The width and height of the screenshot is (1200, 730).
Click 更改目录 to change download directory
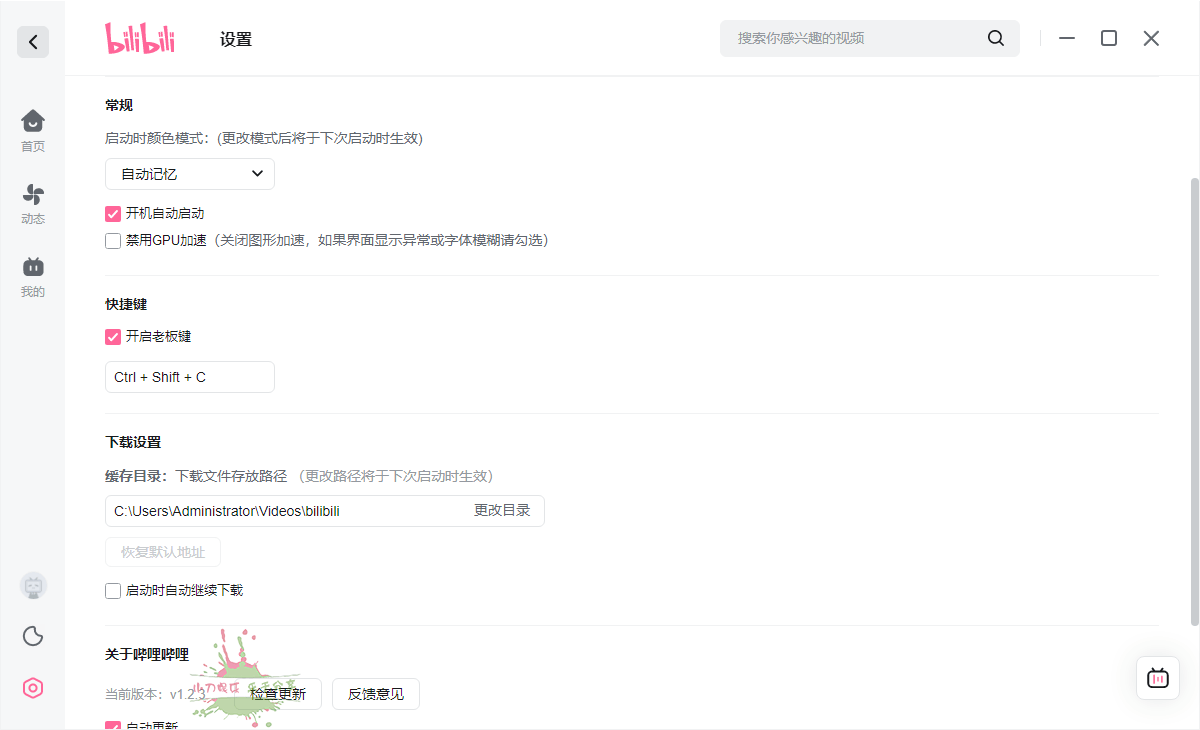[x=504, y=511]
